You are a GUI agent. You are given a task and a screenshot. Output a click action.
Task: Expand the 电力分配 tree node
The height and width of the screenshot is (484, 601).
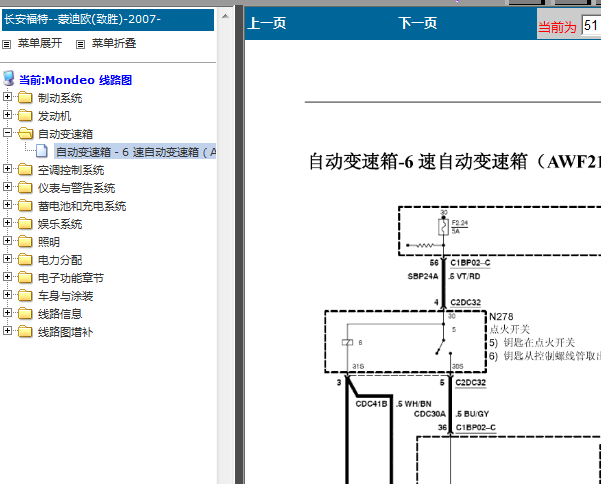[x=7, y=259]
